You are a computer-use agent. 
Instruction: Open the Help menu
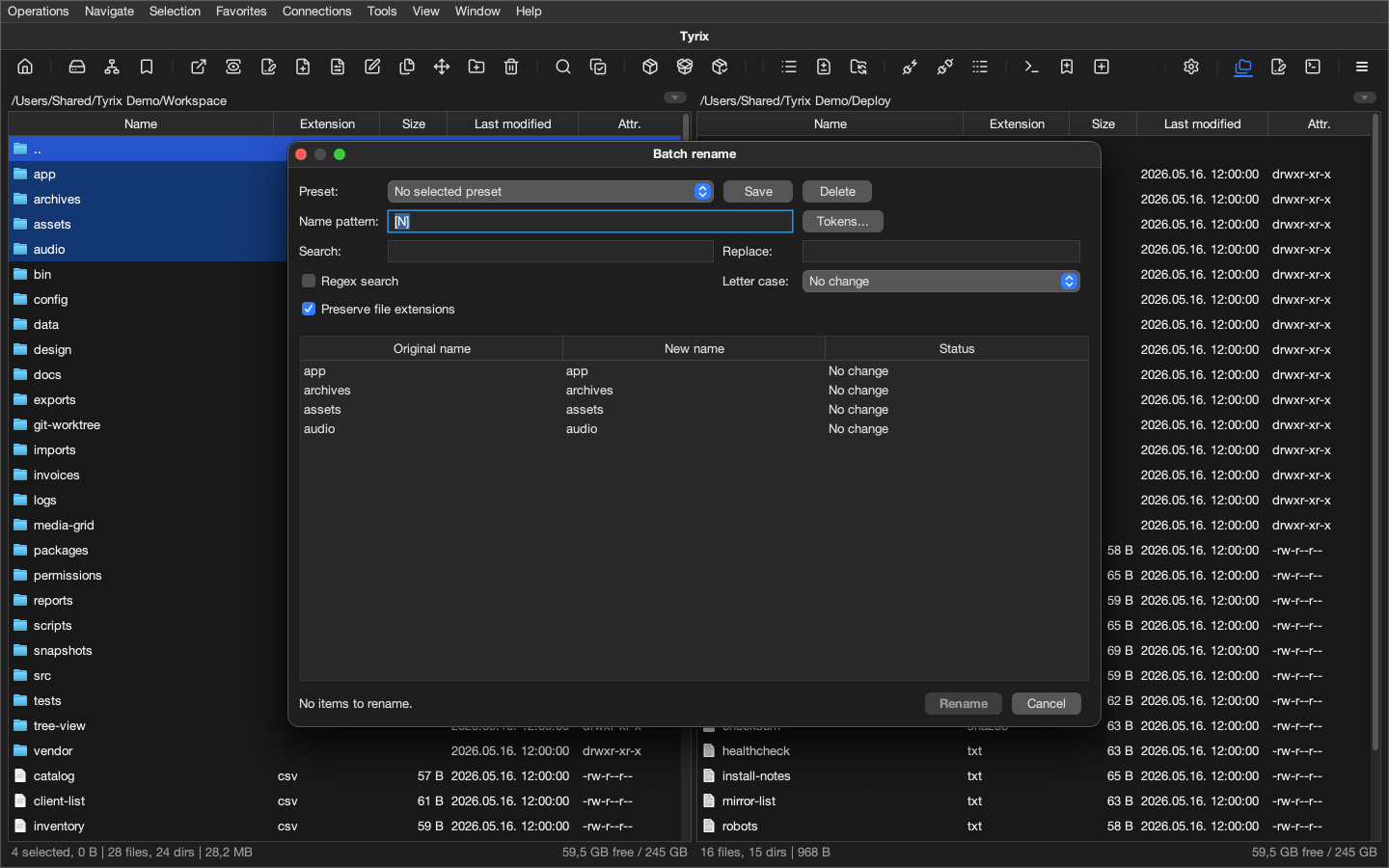pyautogui.click(x=529, y=11)
